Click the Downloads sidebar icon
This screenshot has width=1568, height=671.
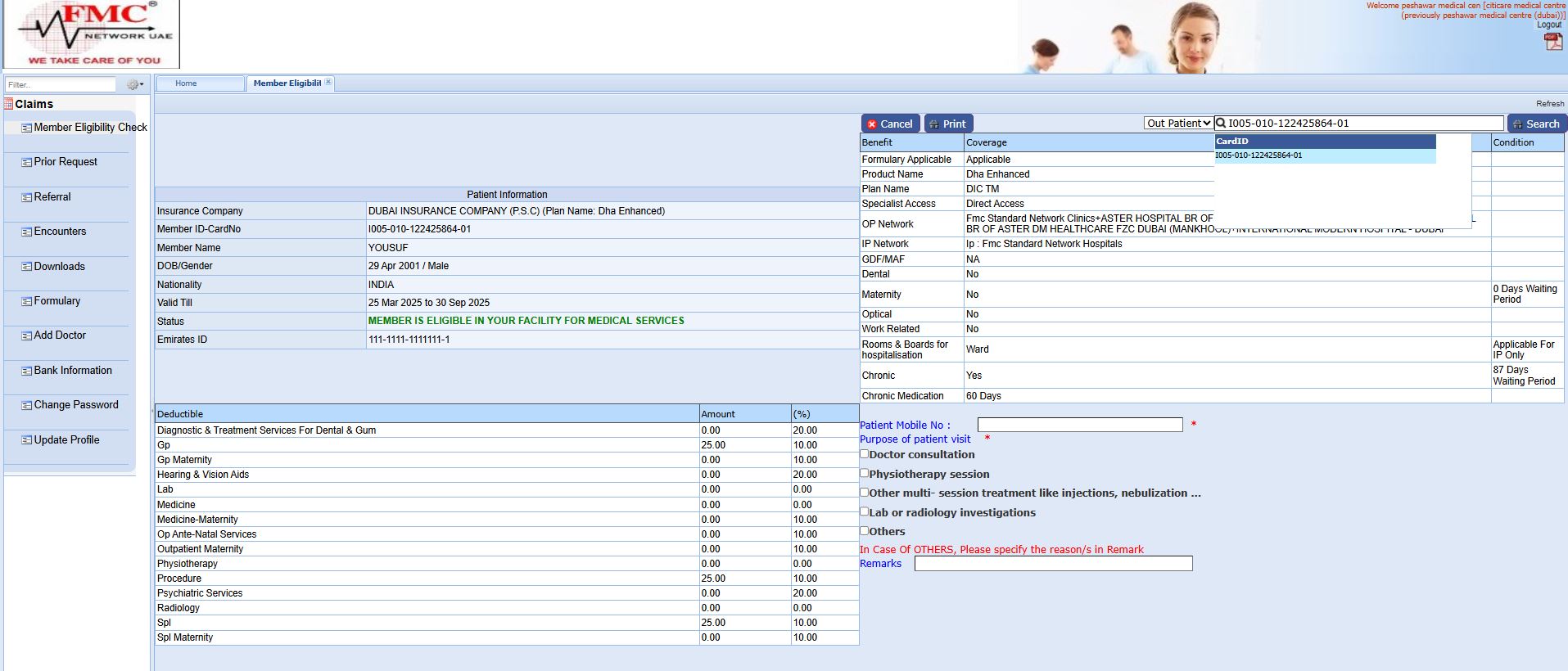(26, 267)
